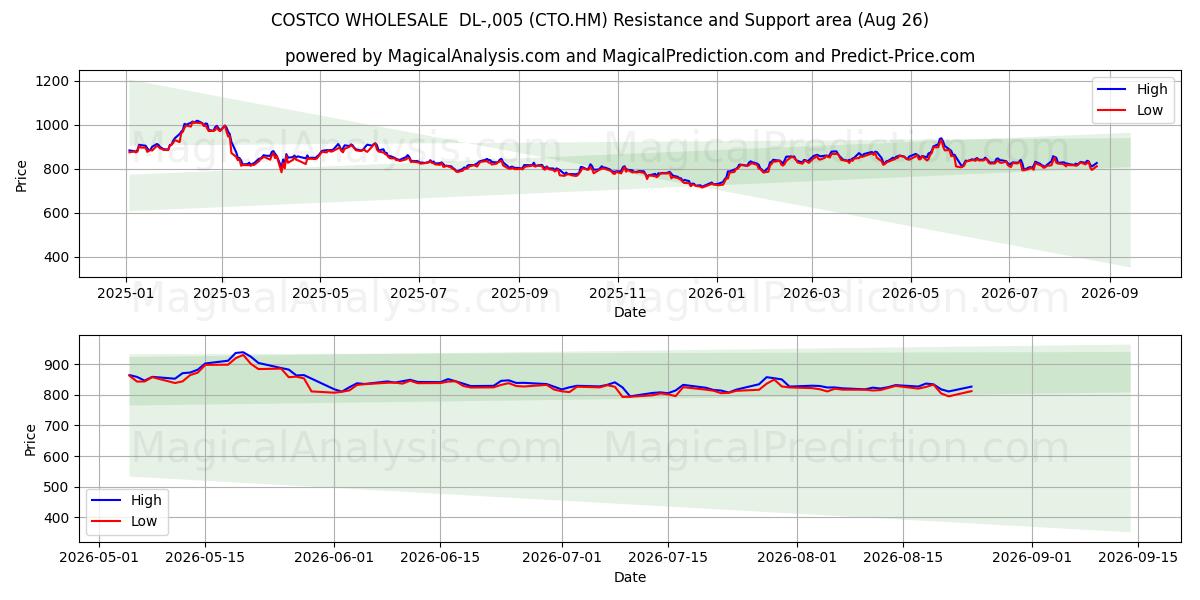1200x600 pixels.
Task: Click the '2025-07' date tick label
Action: (418, 294)
